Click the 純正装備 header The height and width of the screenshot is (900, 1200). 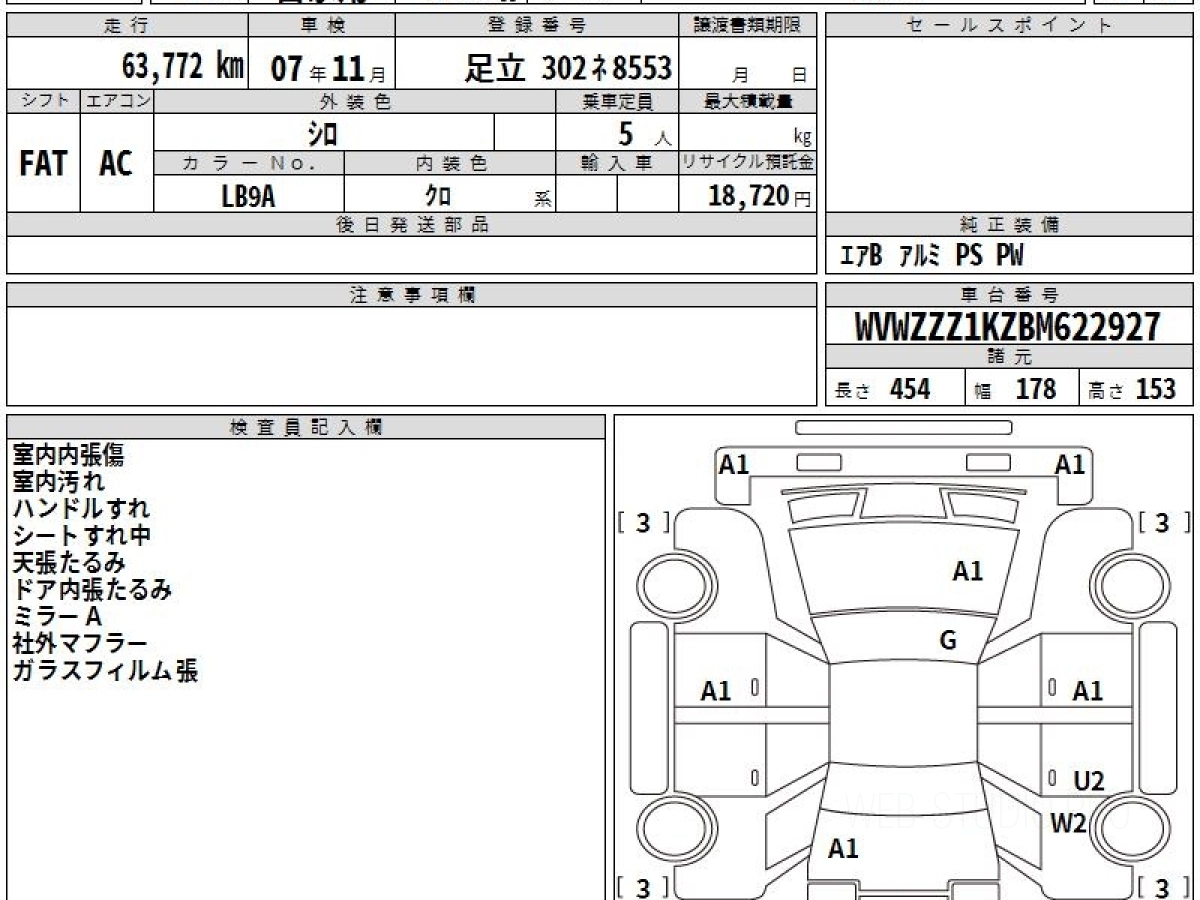[x=1010, y=225]
